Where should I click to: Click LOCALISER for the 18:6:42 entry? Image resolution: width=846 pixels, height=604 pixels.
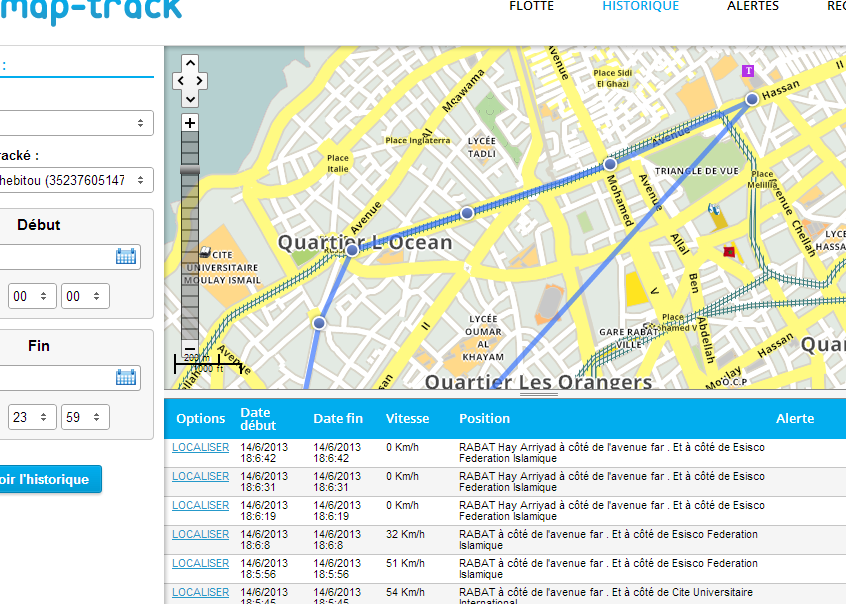click(x=200, y=448)
